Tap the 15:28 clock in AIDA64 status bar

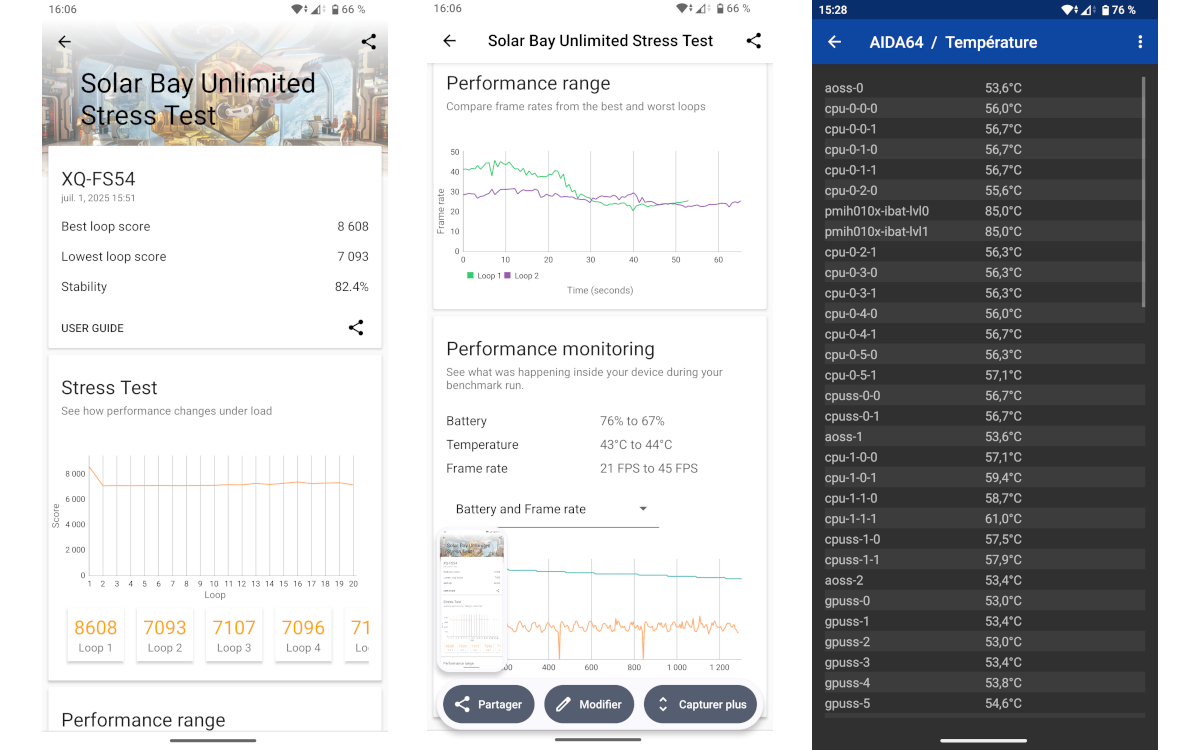coord(832,10)
